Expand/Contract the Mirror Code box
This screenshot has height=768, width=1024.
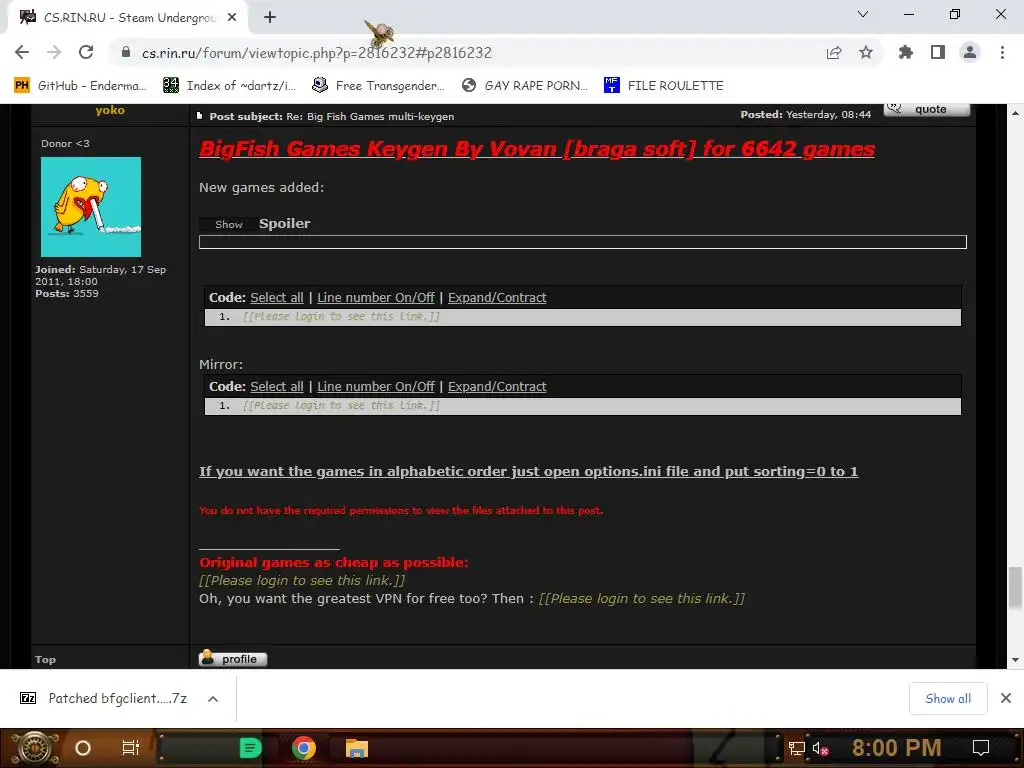[497, 386]
